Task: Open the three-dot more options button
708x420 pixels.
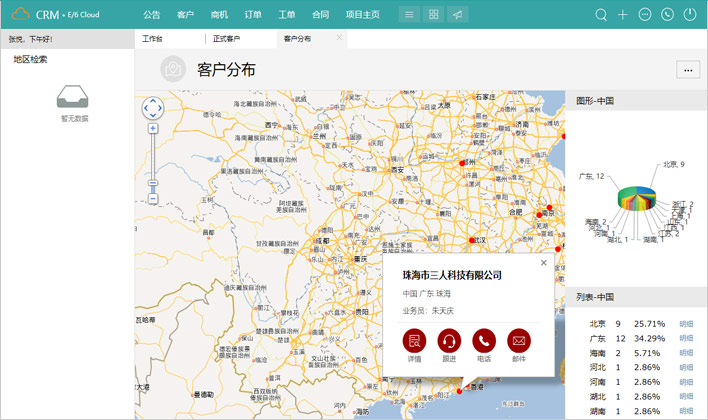Action: 687,69
